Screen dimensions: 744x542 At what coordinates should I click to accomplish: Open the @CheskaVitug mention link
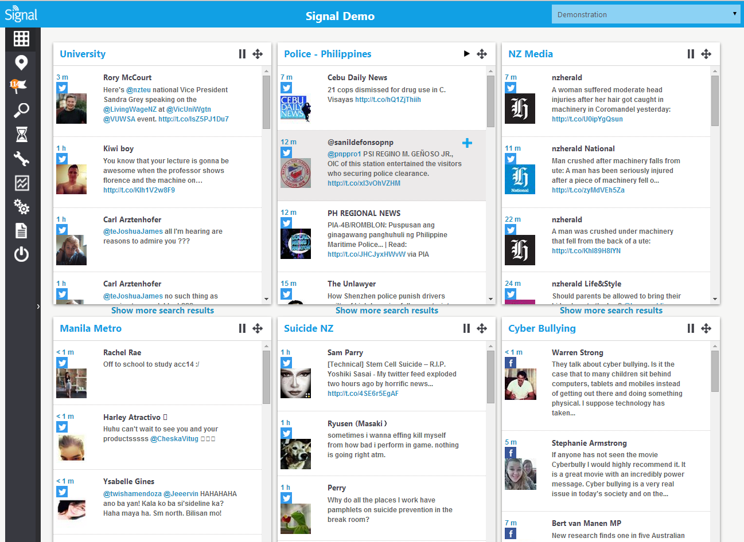pyautogui.click(x=174, y=439)
